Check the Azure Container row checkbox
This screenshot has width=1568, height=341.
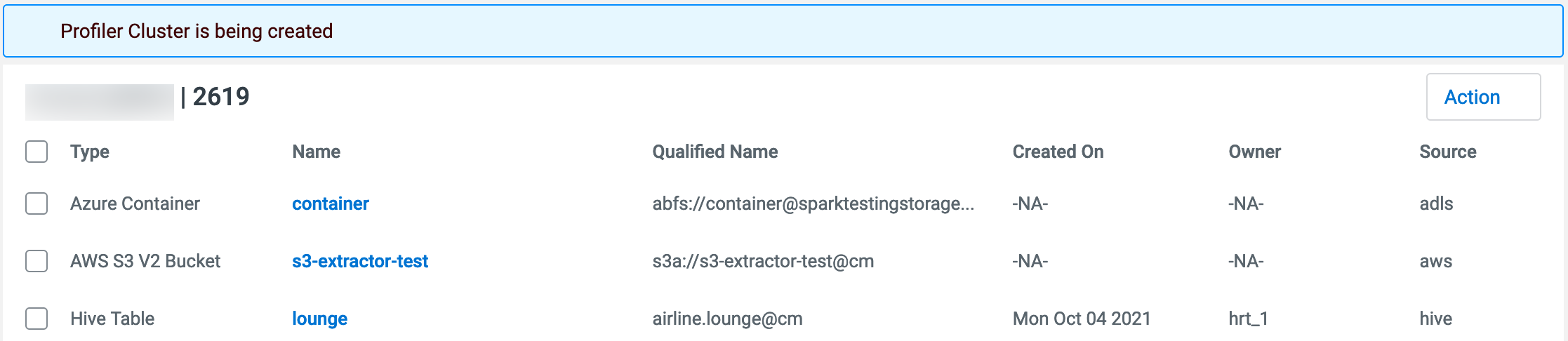[x=36, y=203]
